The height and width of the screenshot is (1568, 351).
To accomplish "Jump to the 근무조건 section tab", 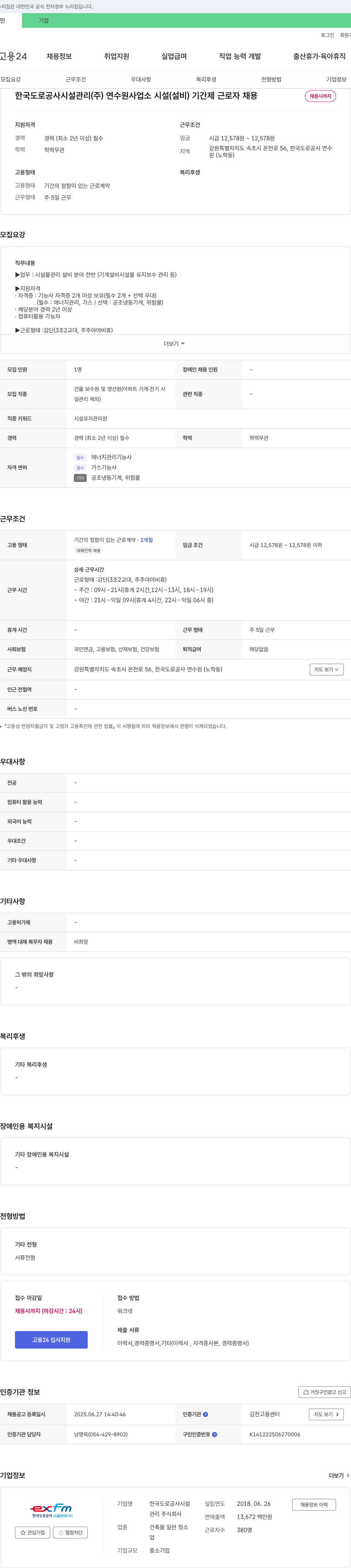I will [75, 79].
